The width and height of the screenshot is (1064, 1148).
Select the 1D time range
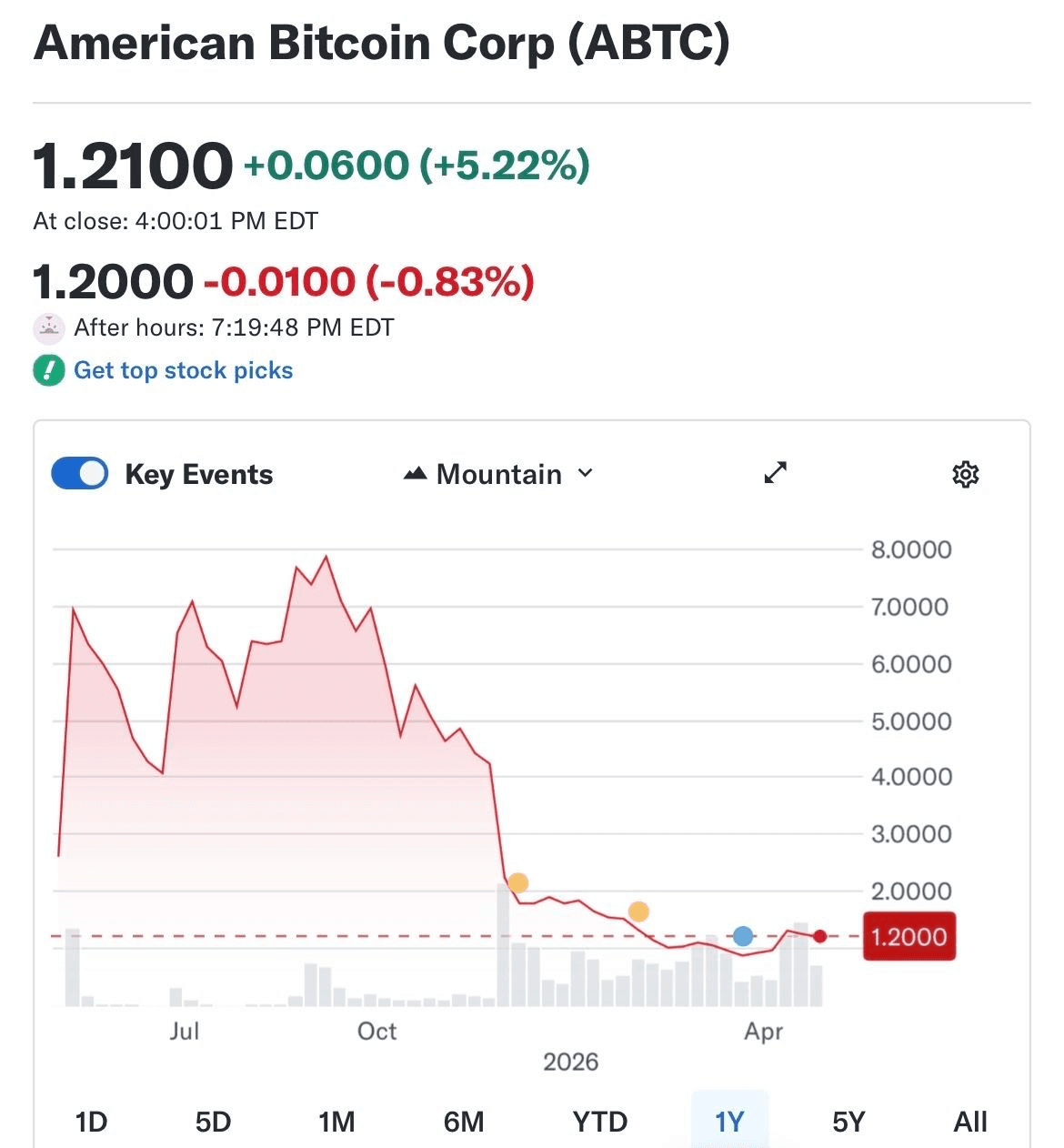pyautogui.click(x=91, y=1122)
